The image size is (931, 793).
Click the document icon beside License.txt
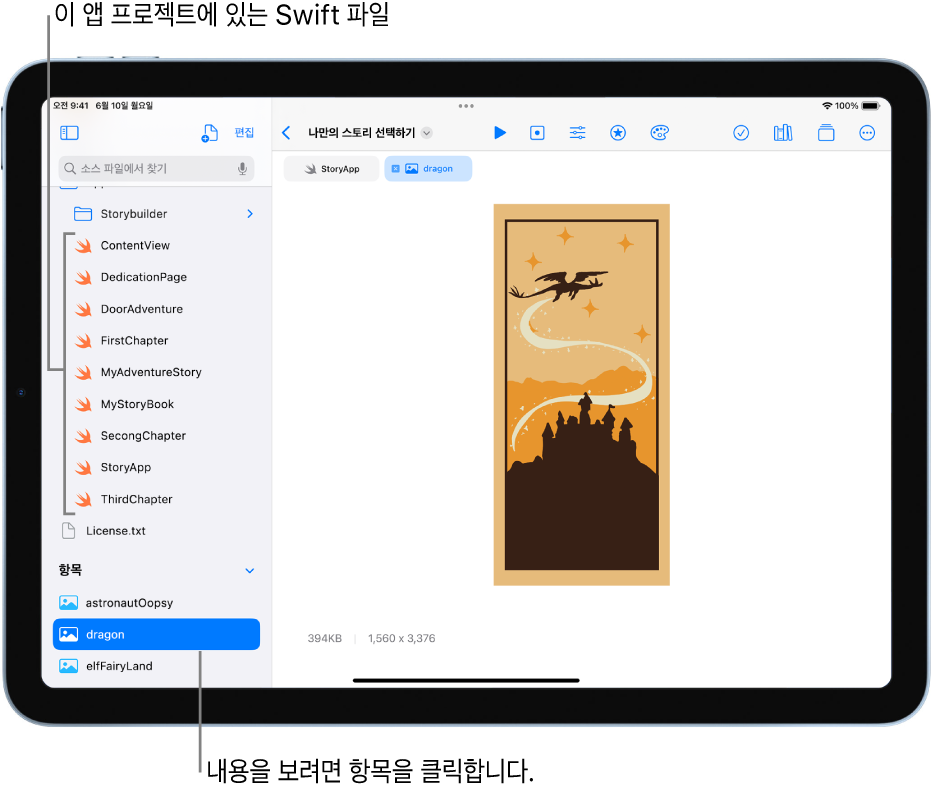pyautogui.click(x=68, y=531)
